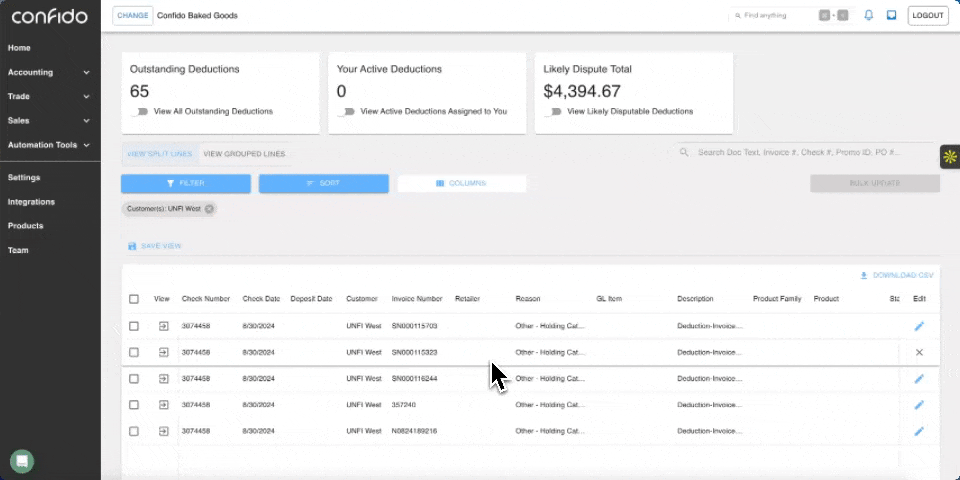Click the Confido logo

(x=50, y=17)
